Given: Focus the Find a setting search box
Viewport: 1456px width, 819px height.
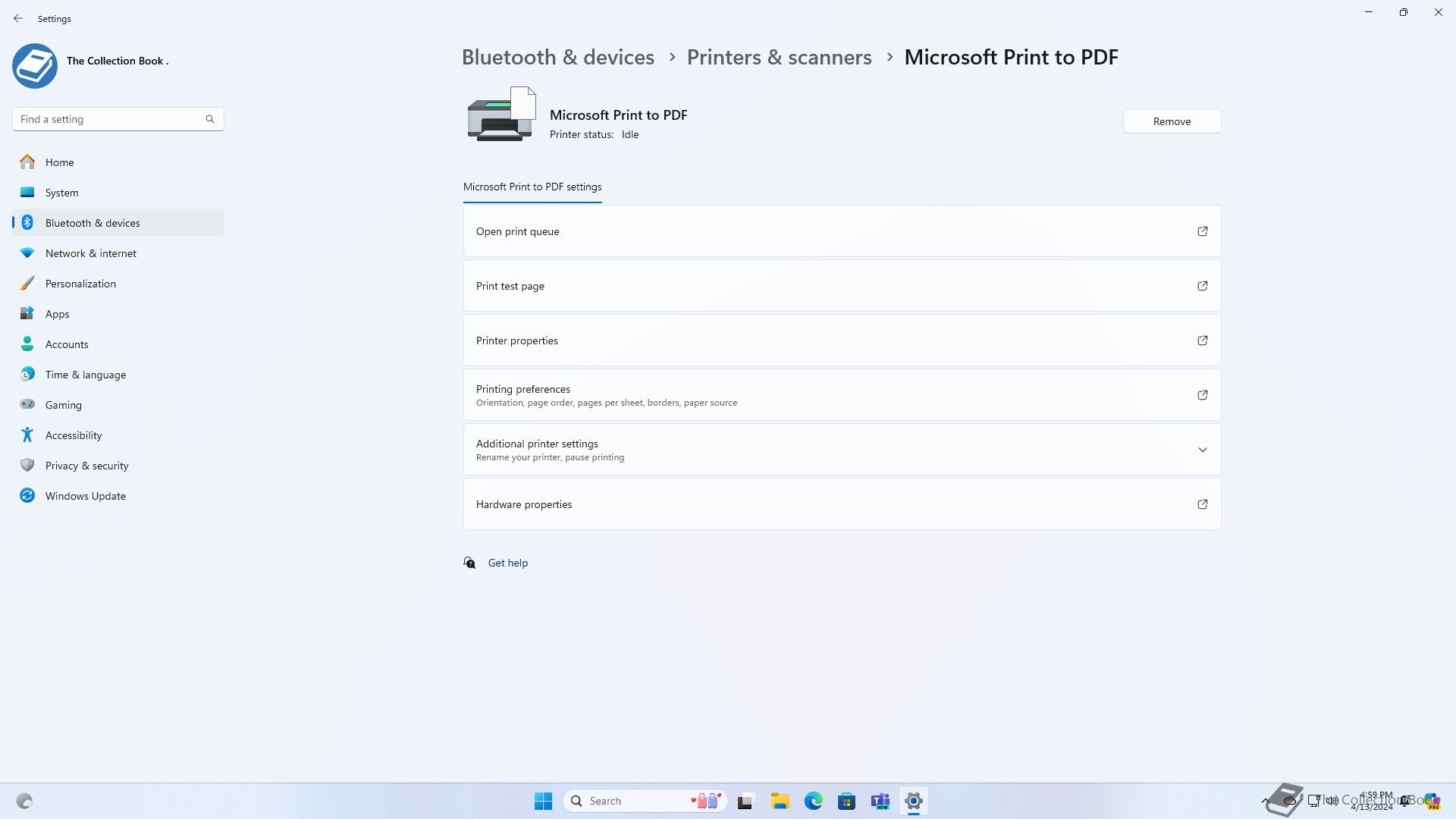Looking at the screenshot, I should pyautogui.click(x=118, y=119).
